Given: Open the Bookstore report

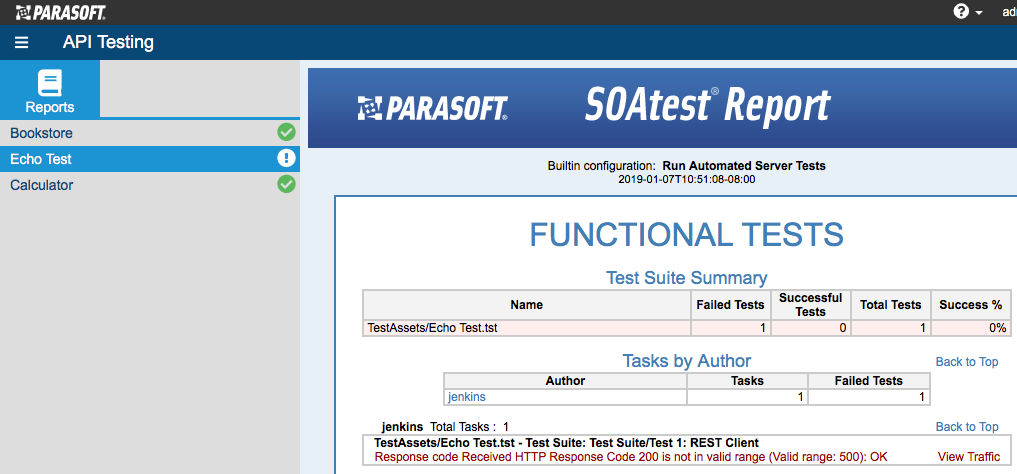Looking at the screenshot, I should pyautogui.click(x=150, y=133).
